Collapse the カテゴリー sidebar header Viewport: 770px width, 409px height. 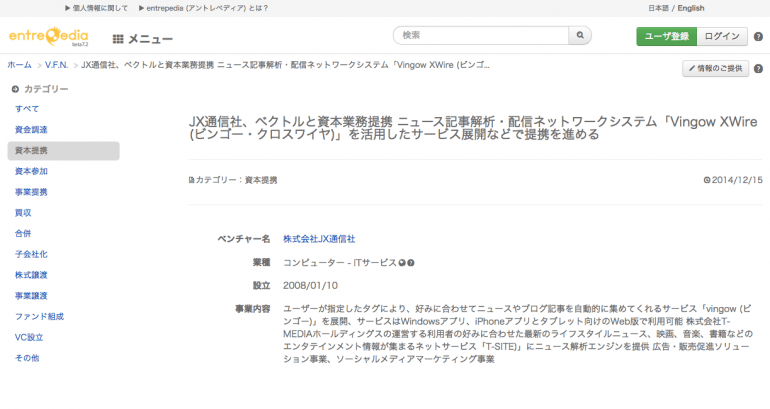click(x=40, y=89)
